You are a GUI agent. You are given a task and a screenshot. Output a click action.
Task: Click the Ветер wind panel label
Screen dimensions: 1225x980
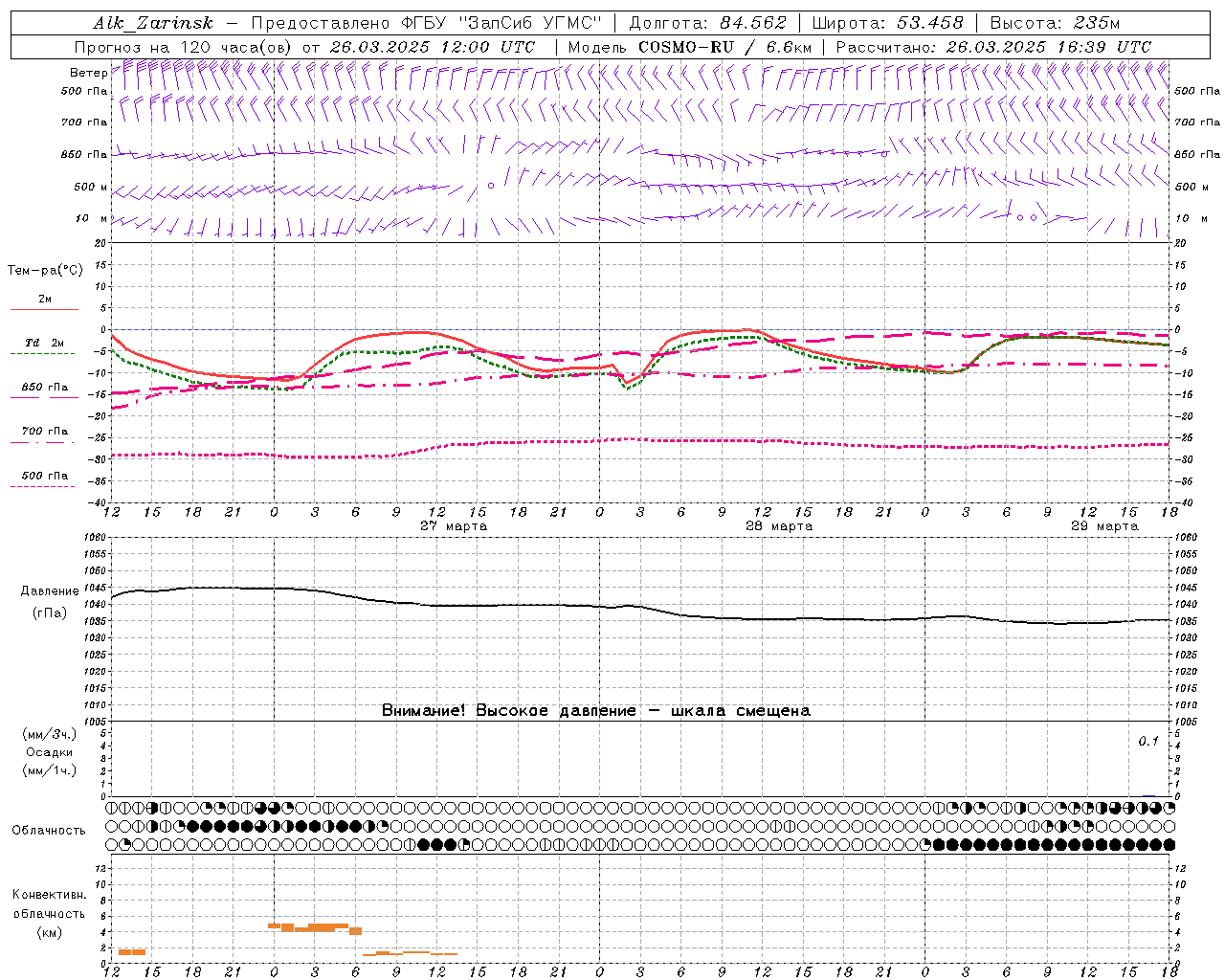(88, 73)
